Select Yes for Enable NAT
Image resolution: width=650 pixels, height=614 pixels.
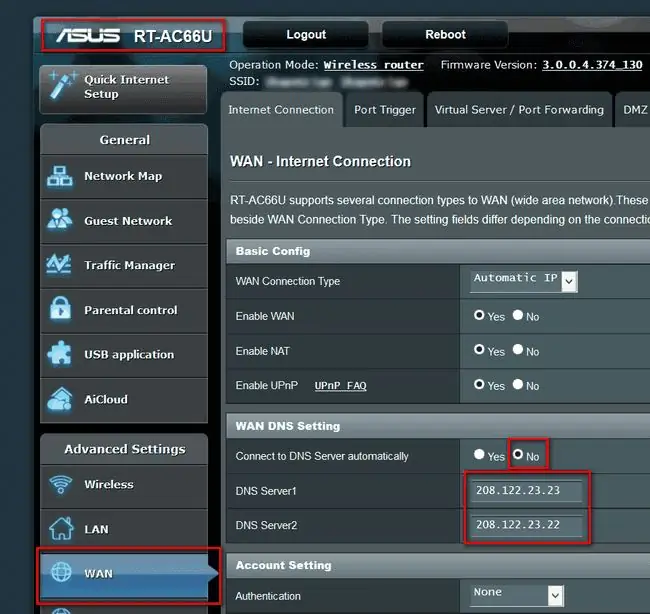(x=479, y=349)
